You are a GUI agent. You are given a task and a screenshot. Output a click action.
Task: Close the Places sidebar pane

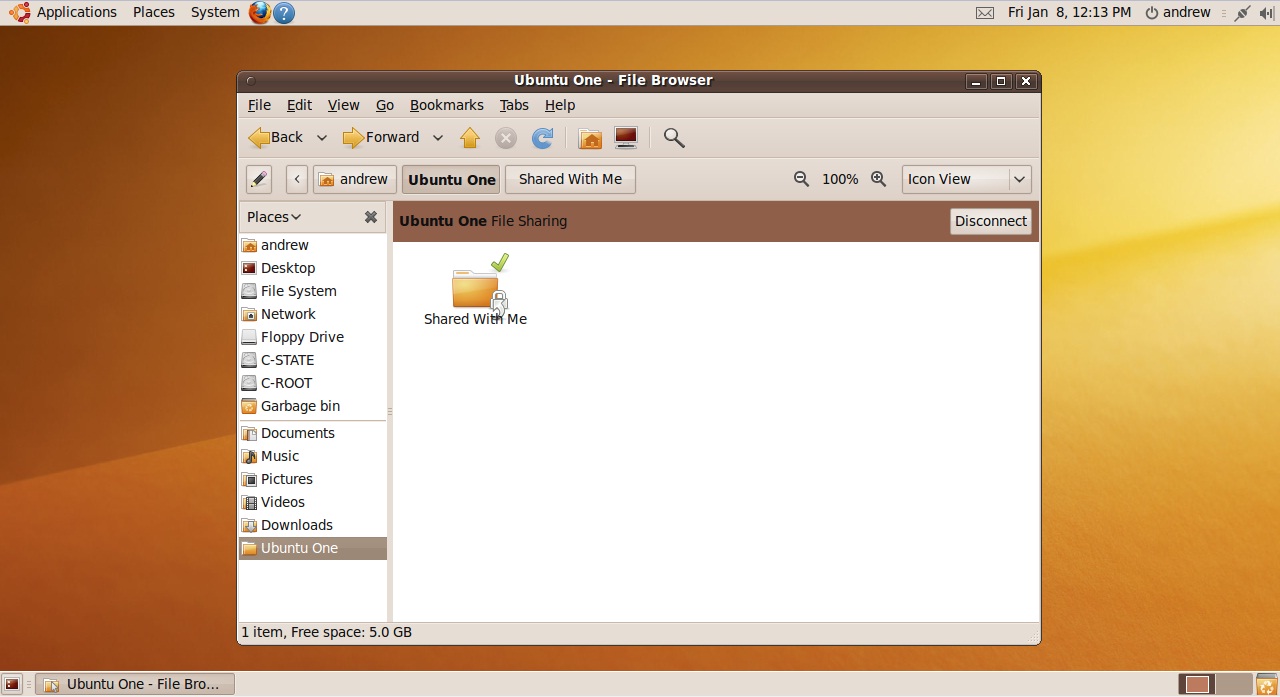click(371, 217)
